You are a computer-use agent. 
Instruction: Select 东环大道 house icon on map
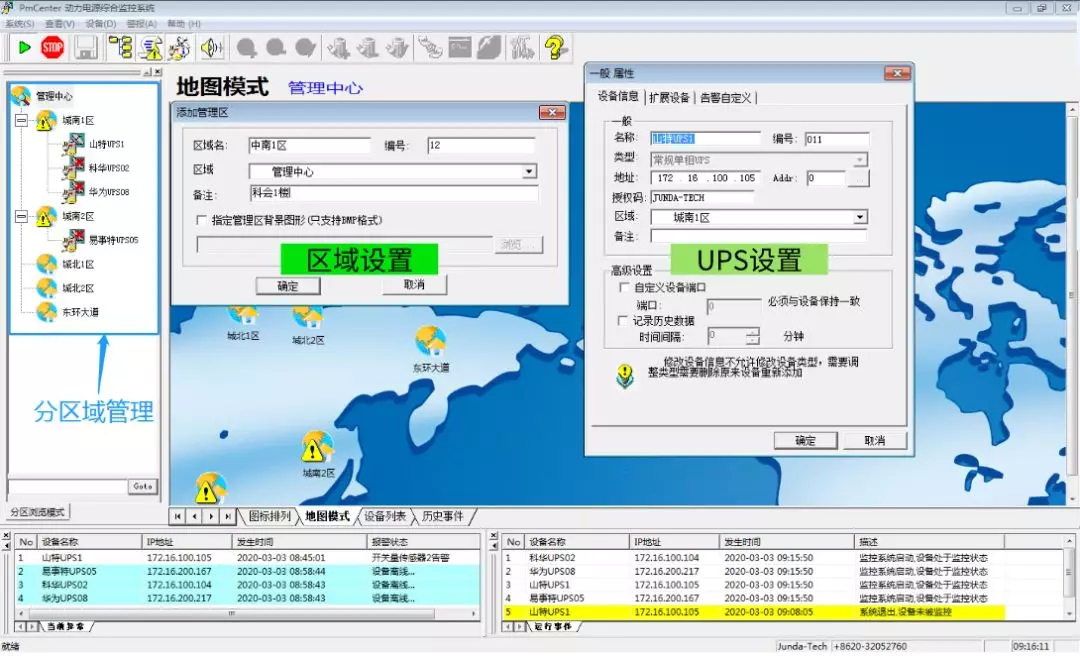430,343
